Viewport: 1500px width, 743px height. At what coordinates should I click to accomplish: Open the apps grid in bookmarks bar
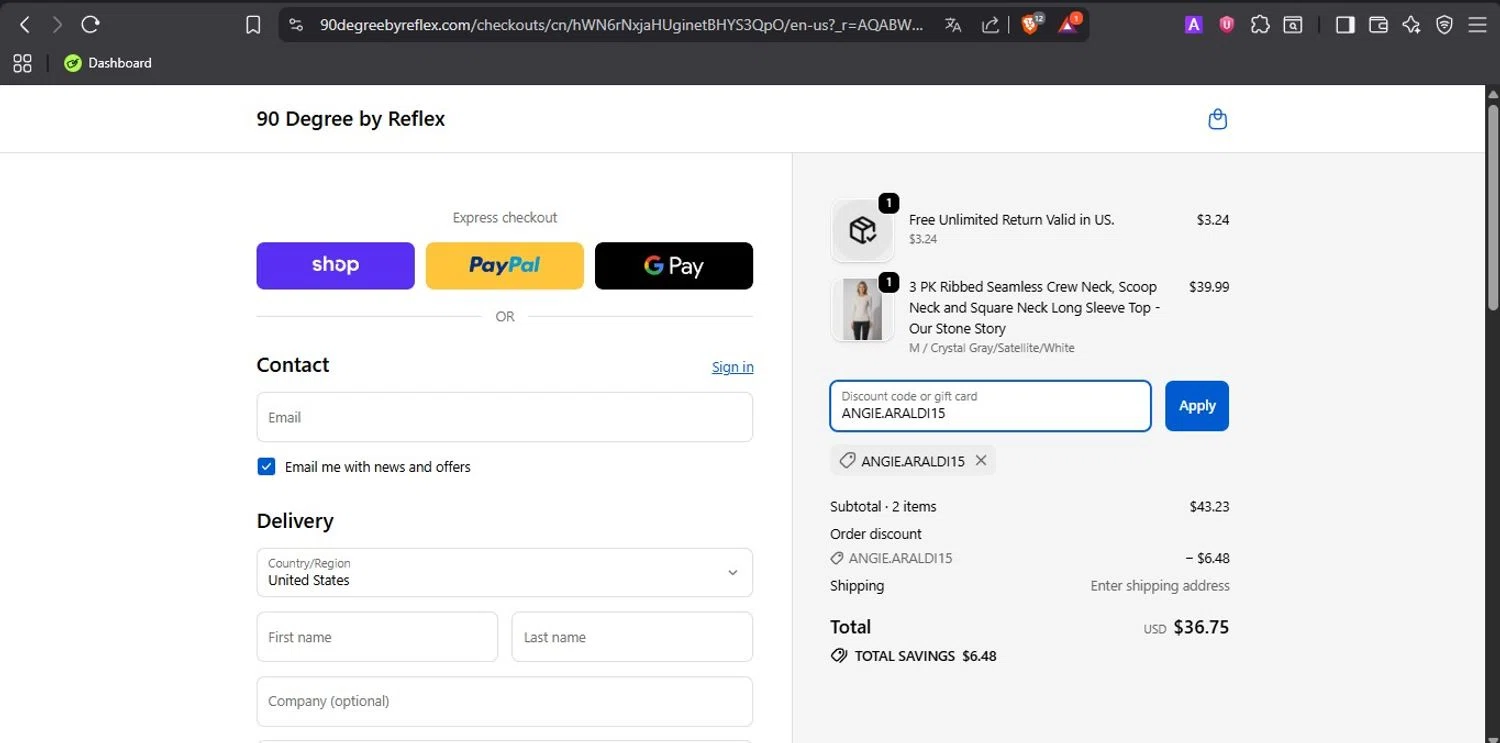pos(22,63)
